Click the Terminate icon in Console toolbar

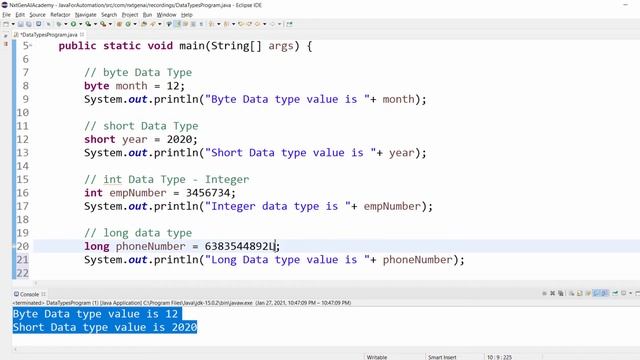click(x=544, y=293)
